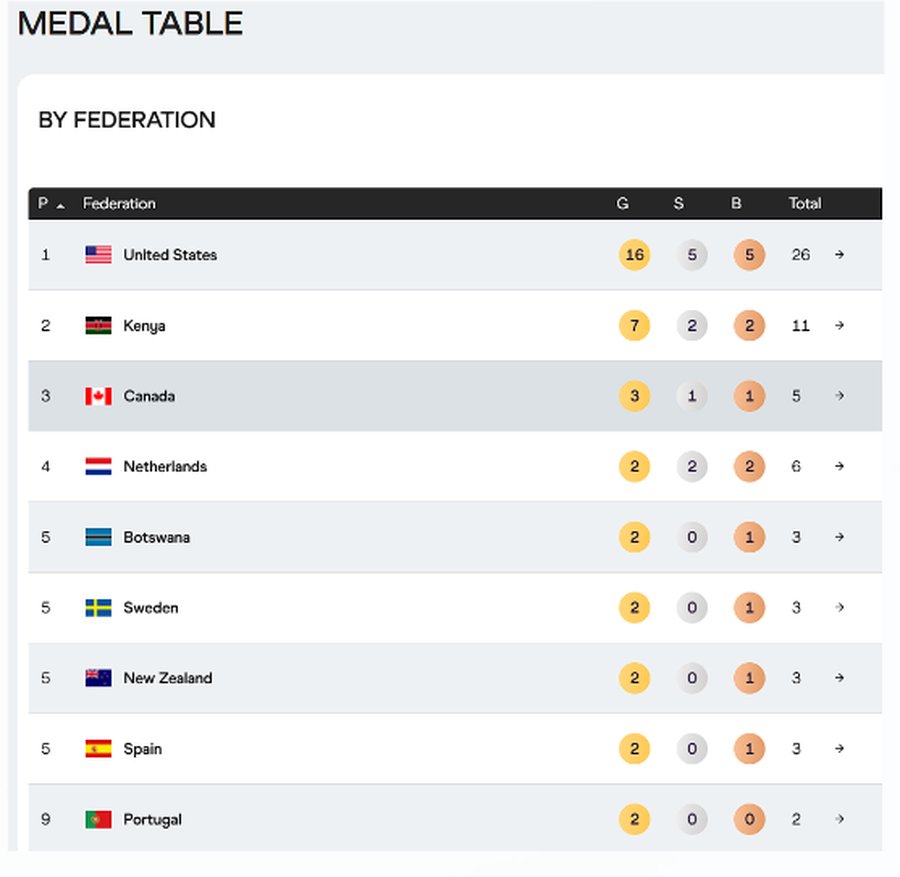The image size is (900, 877).
Task: Click Canada's bronze medal badge
Action: (749, 396)
